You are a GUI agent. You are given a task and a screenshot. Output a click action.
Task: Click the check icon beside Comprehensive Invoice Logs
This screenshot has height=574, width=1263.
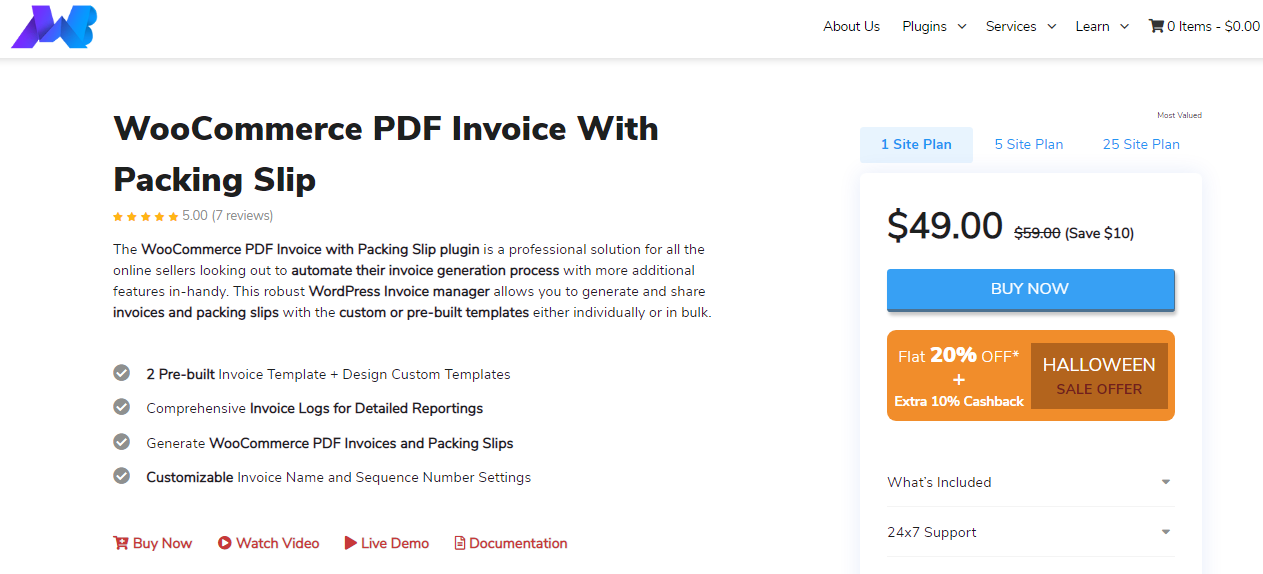122,407
